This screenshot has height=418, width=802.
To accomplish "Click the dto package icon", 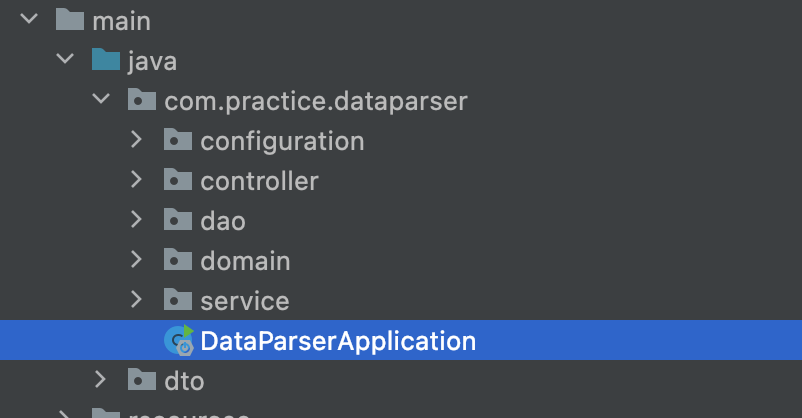I will point(142,380).
